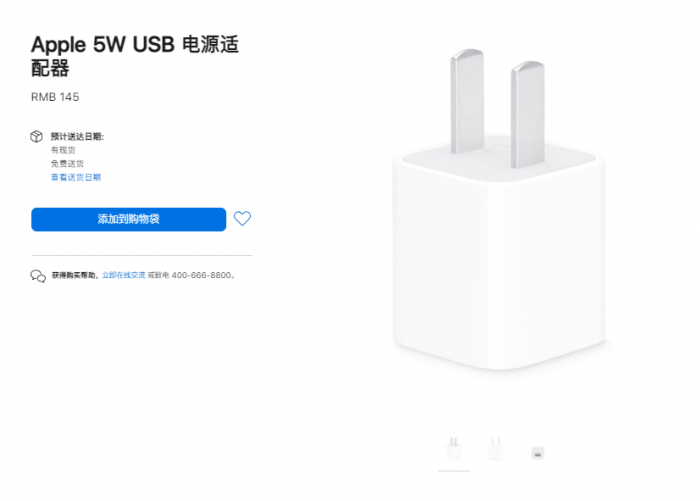Start chat via 立即在线交流 link
700x501 pixels.
(x=124, y=275)
